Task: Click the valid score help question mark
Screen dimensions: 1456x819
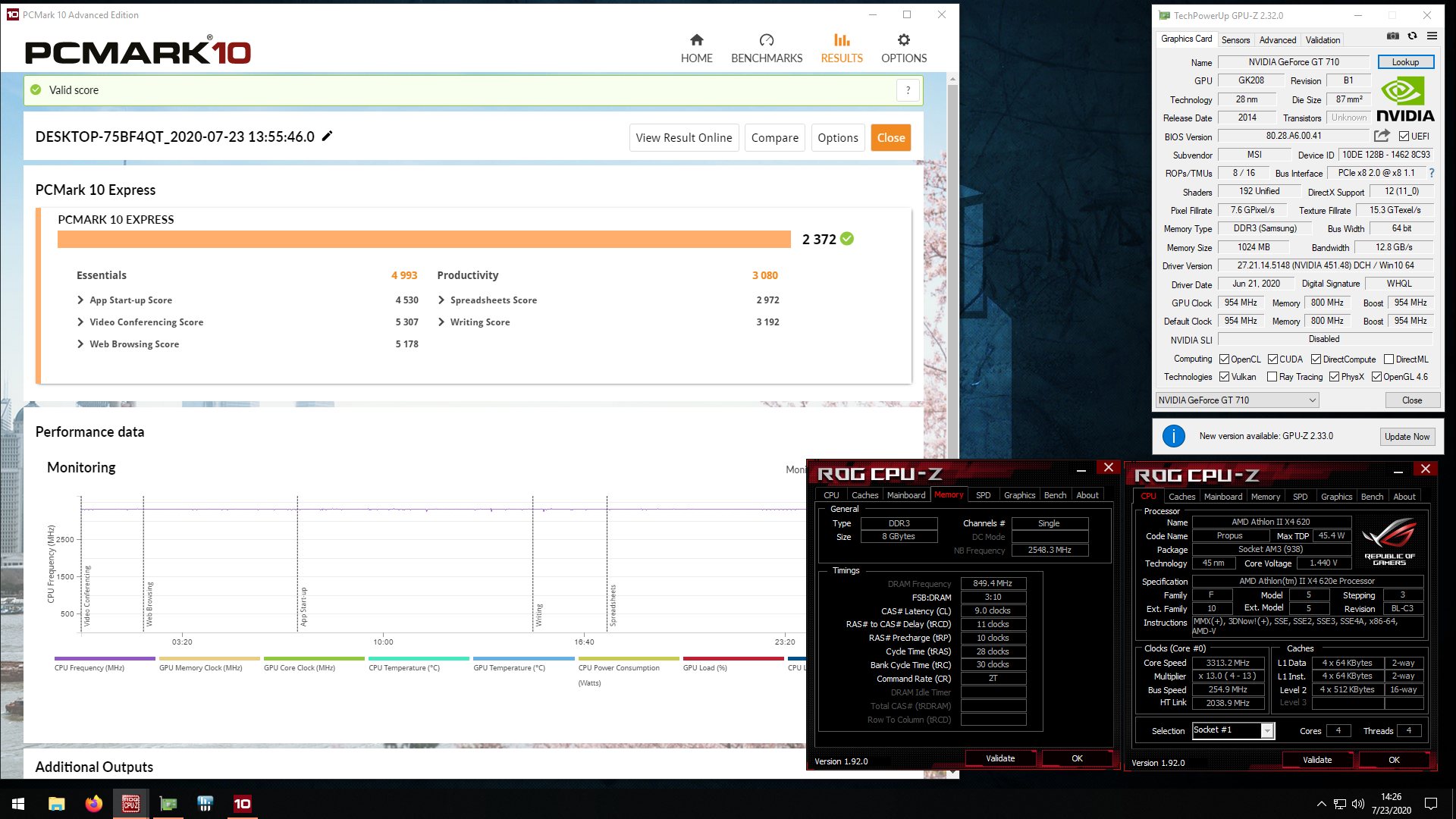Action: (908, 90)
